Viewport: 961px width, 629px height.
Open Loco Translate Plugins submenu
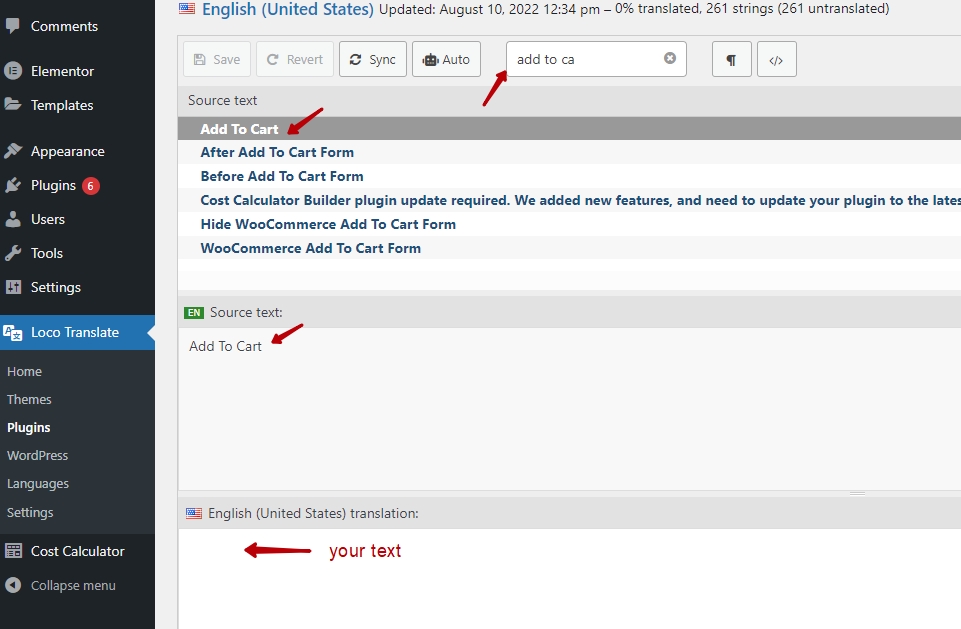[29, 427]
